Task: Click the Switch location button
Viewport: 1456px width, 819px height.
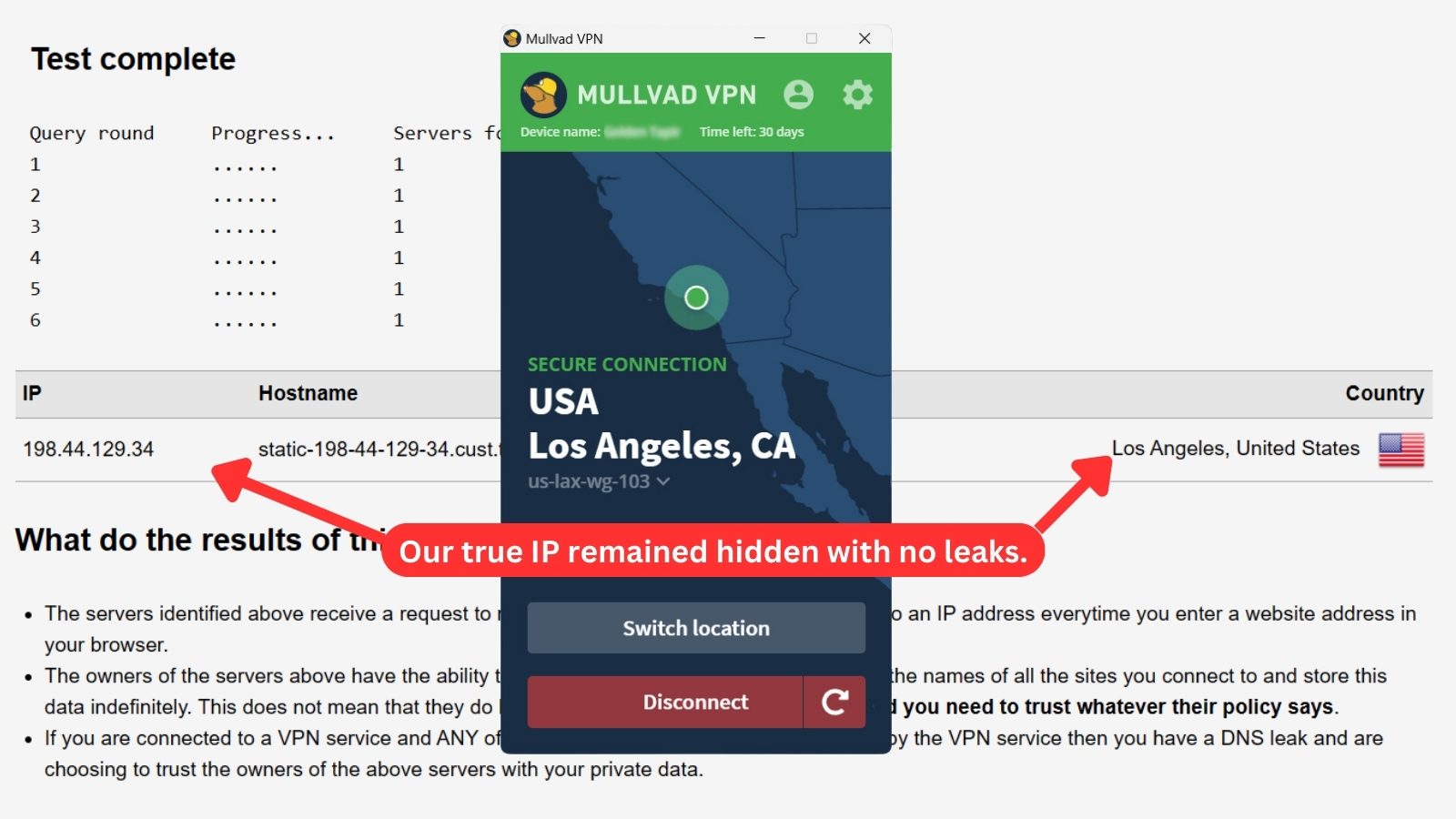Action: pyautogui.click(x=696, y=628)
